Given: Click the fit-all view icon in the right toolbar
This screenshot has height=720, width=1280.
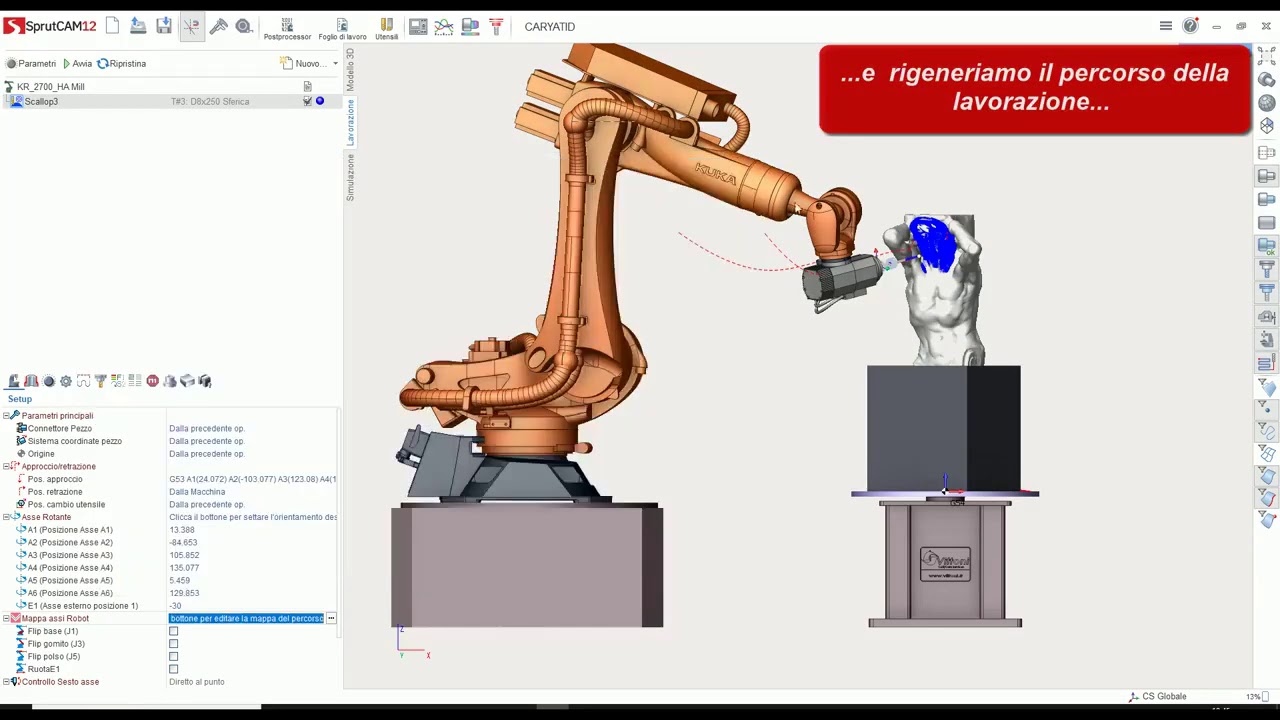Looking at the screenshot, I should [1267, 58].
